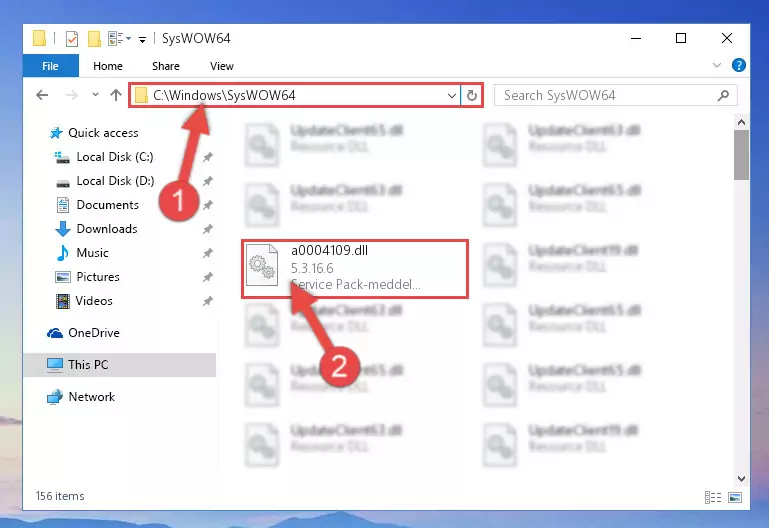
Task: Open the Share ribbon tab
Action: [x=166, y=66]
